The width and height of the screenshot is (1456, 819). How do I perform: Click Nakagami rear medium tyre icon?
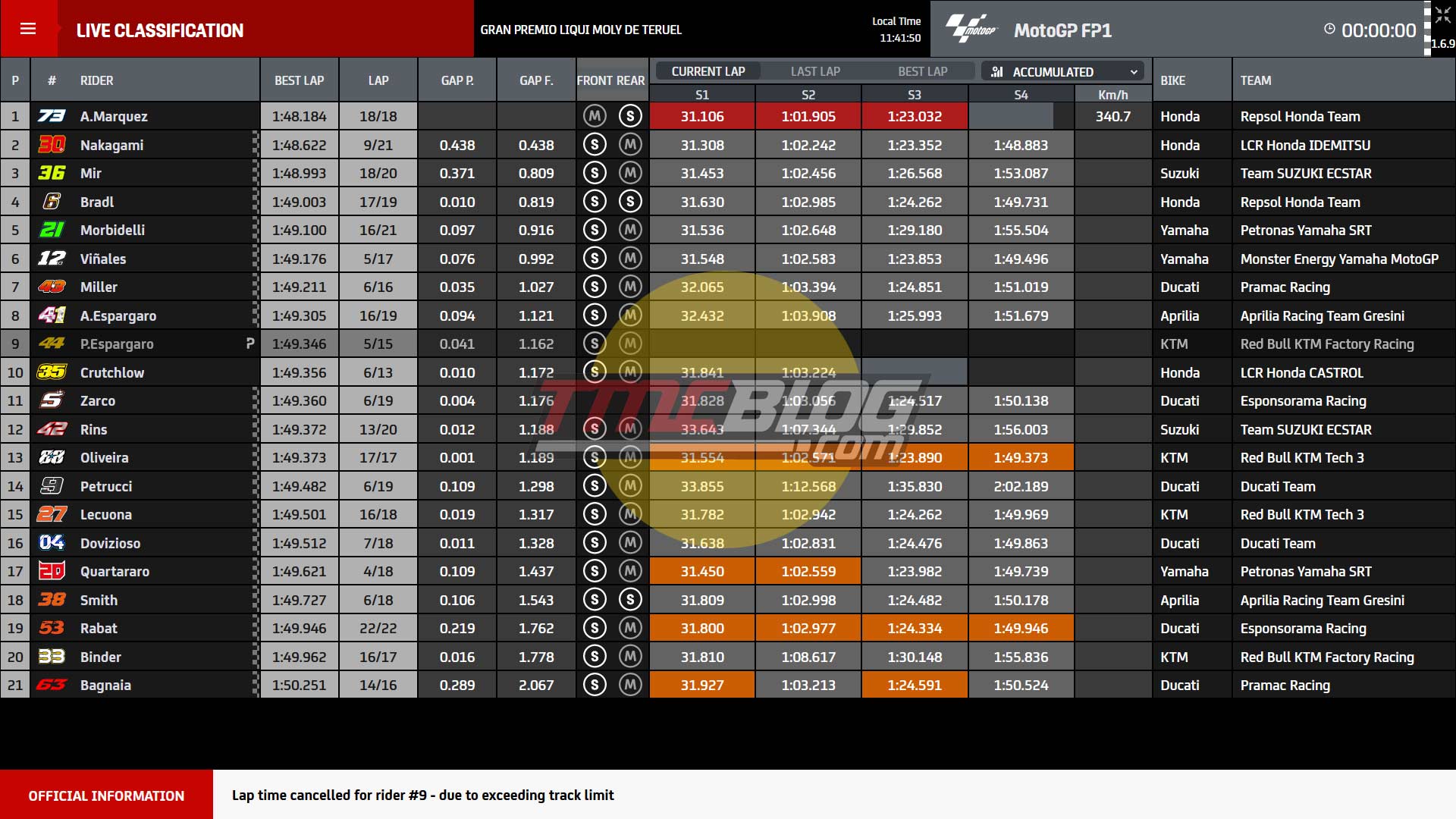click(x=630, y=145)
